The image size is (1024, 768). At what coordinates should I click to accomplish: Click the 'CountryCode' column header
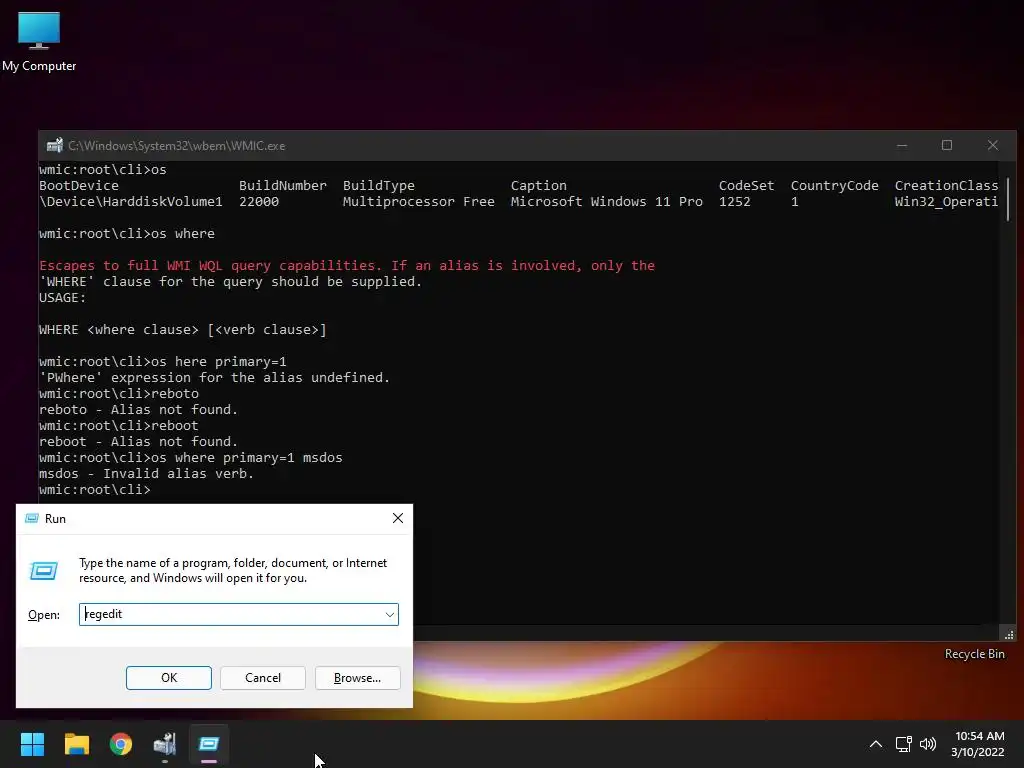point(835,185)
